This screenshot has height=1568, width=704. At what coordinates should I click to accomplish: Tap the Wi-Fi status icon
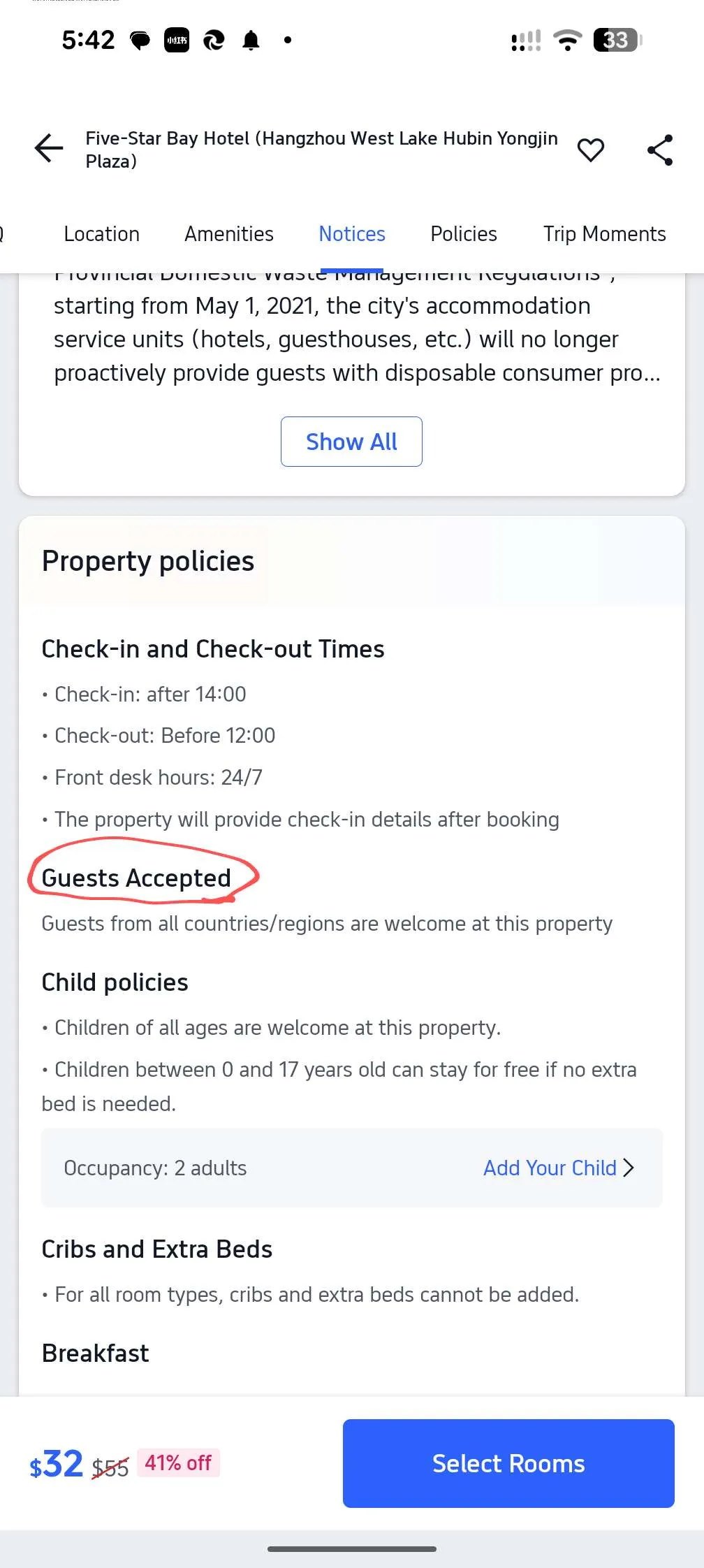click(568, 41)
